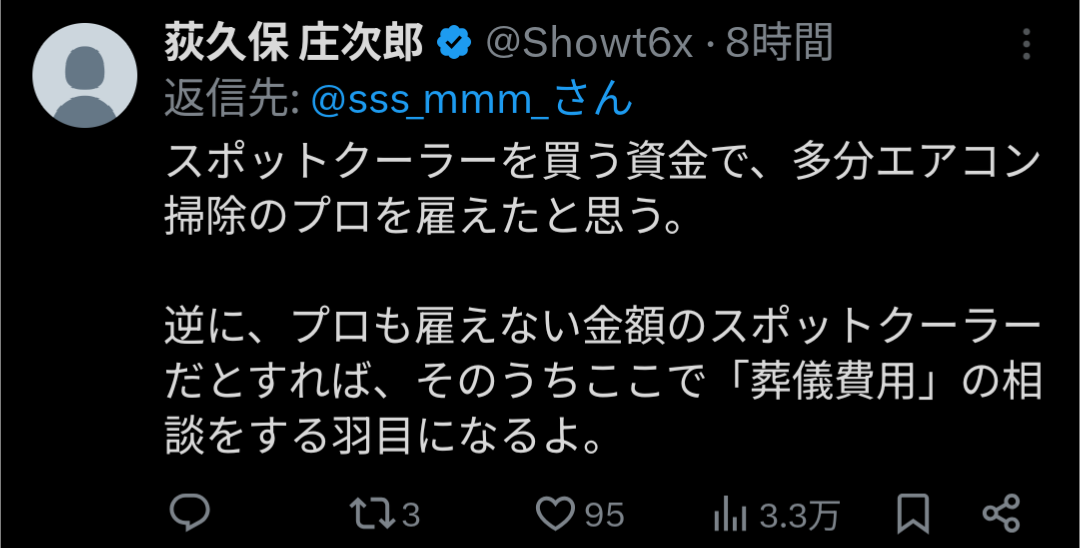
Task: Open the 8時間 timestamp link
Action: click(x=779, y=43)
